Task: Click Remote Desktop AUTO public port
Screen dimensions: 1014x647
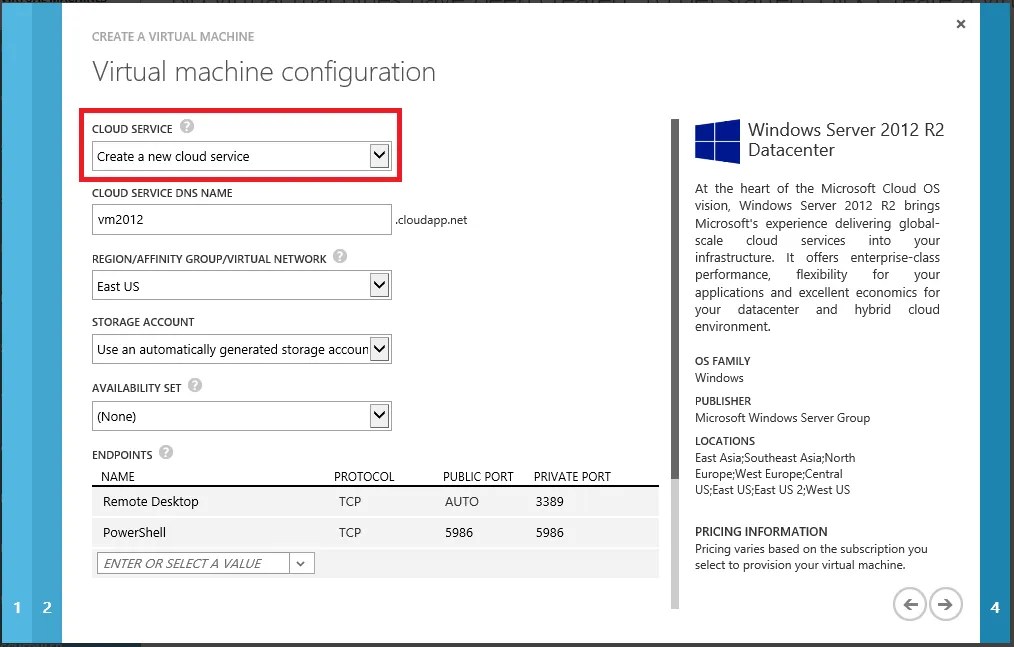Action: click(x=462, y=501)
